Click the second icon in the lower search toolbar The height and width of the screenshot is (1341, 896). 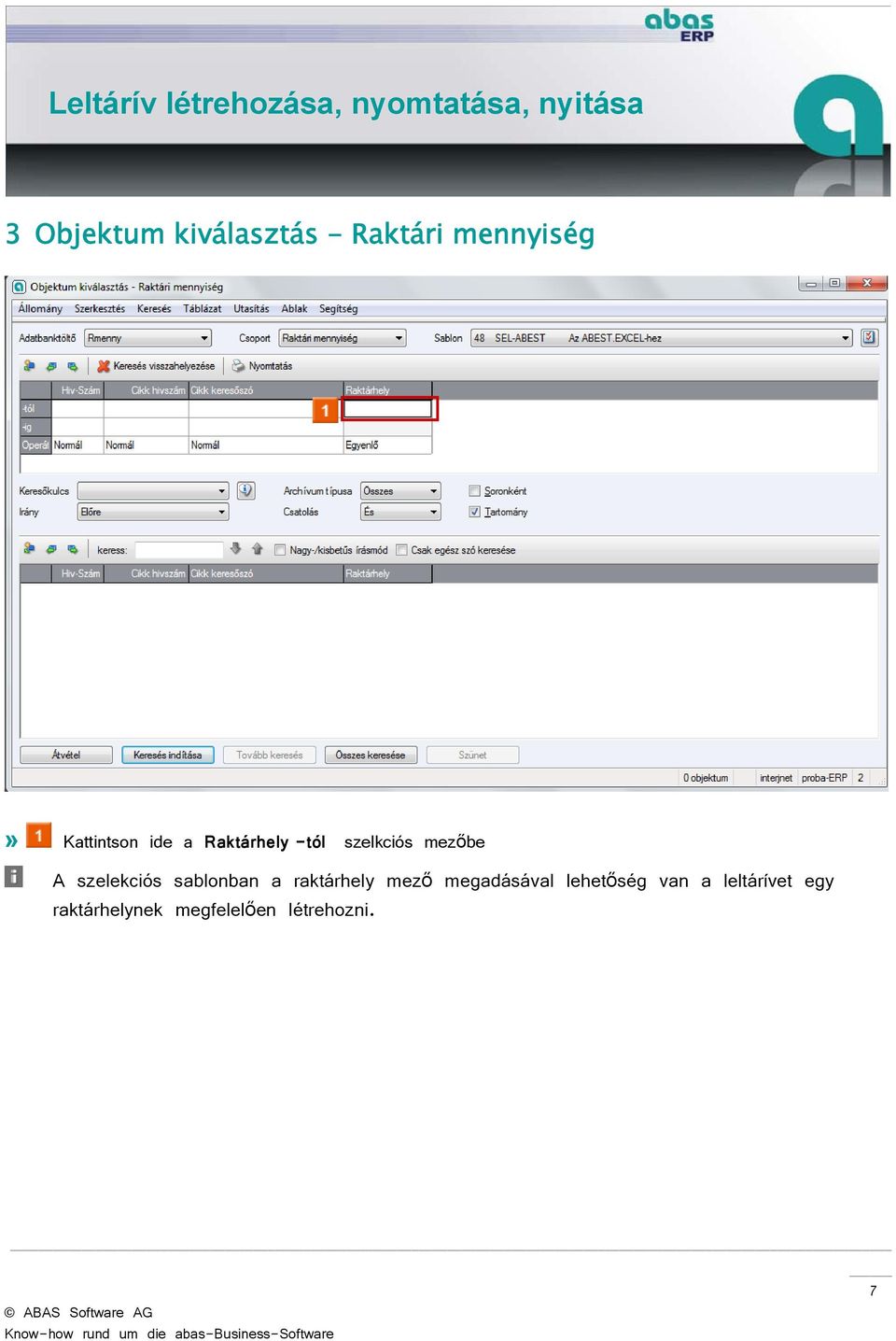[x=50, y=549]
